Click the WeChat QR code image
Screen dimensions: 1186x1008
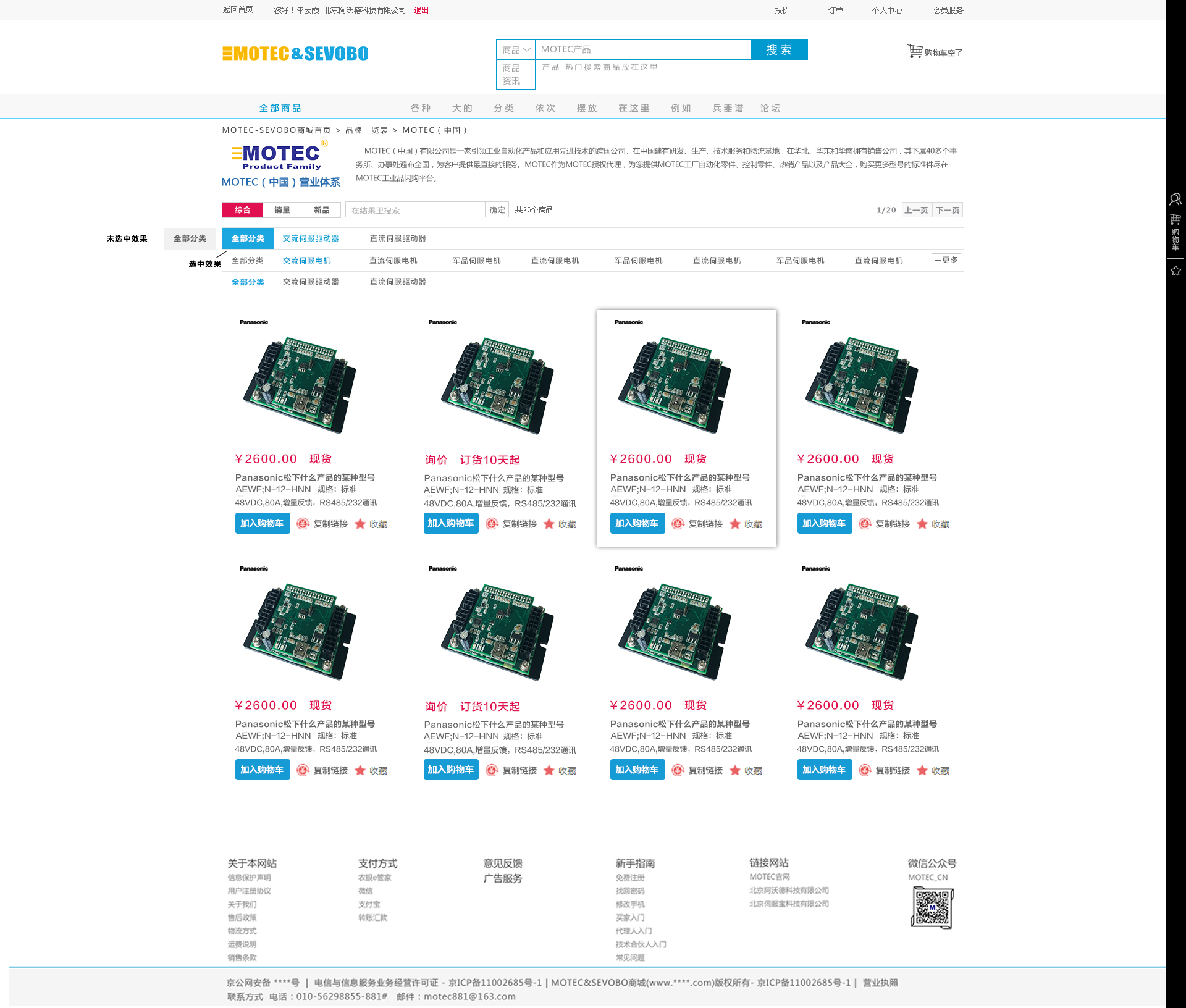932,907
